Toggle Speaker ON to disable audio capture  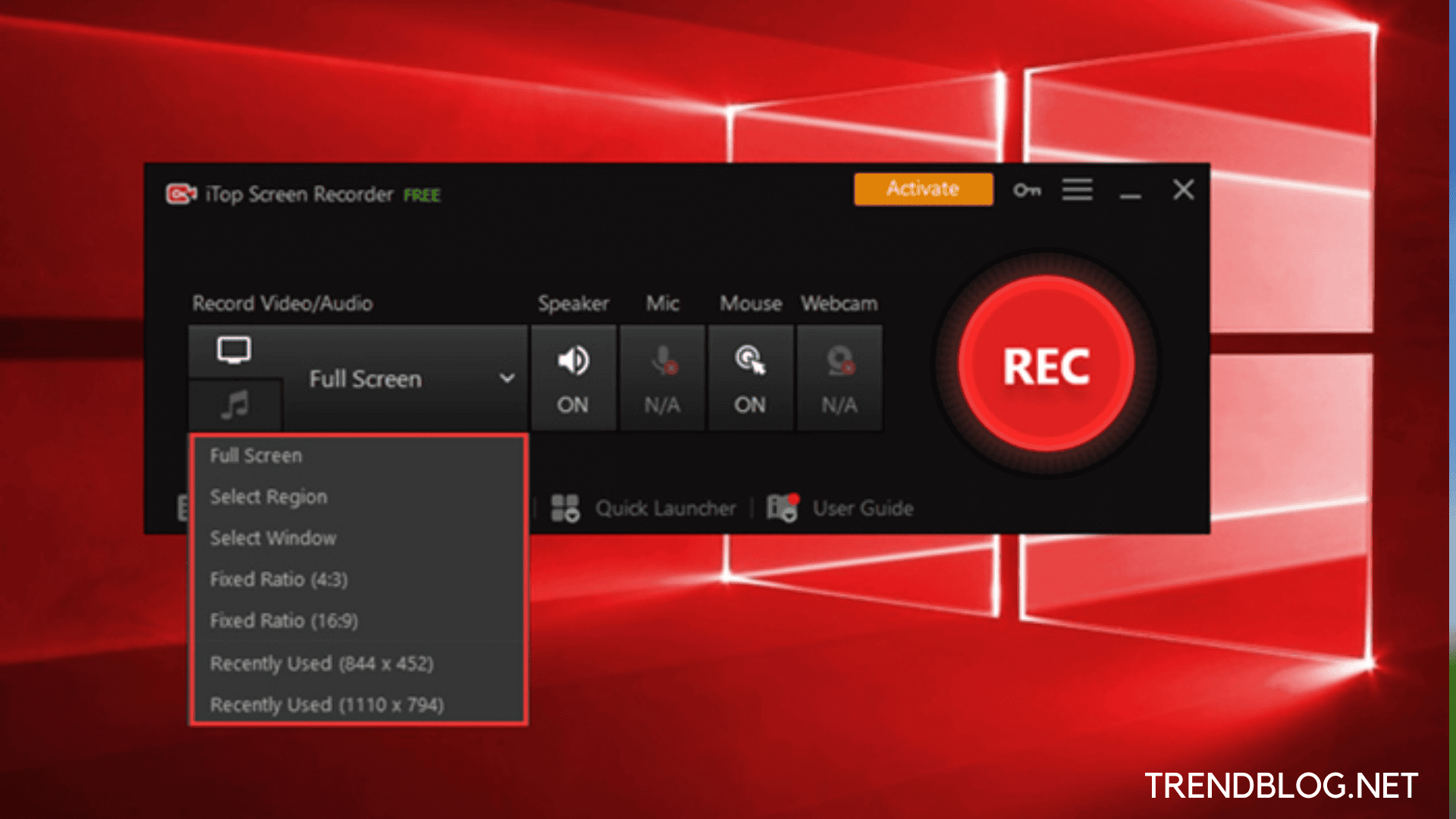click(x=571, y=378)
